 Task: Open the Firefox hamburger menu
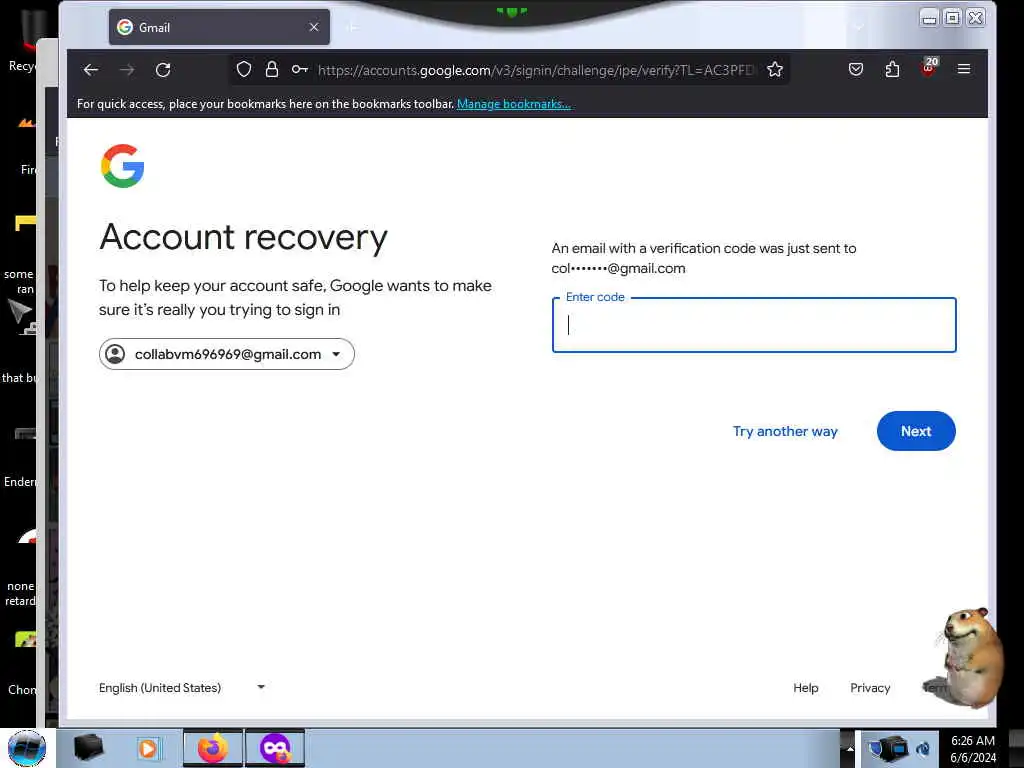[964, 69]
